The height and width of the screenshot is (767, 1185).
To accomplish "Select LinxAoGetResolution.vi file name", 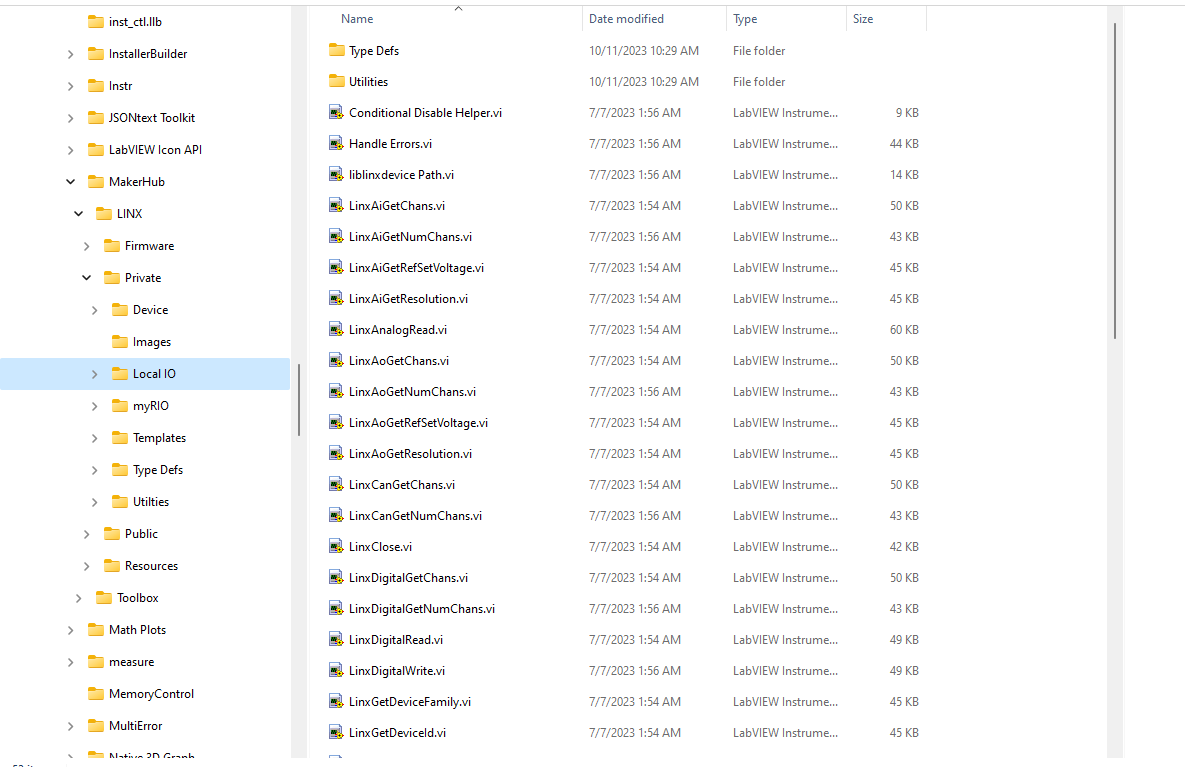I will (x=410, y=454).
